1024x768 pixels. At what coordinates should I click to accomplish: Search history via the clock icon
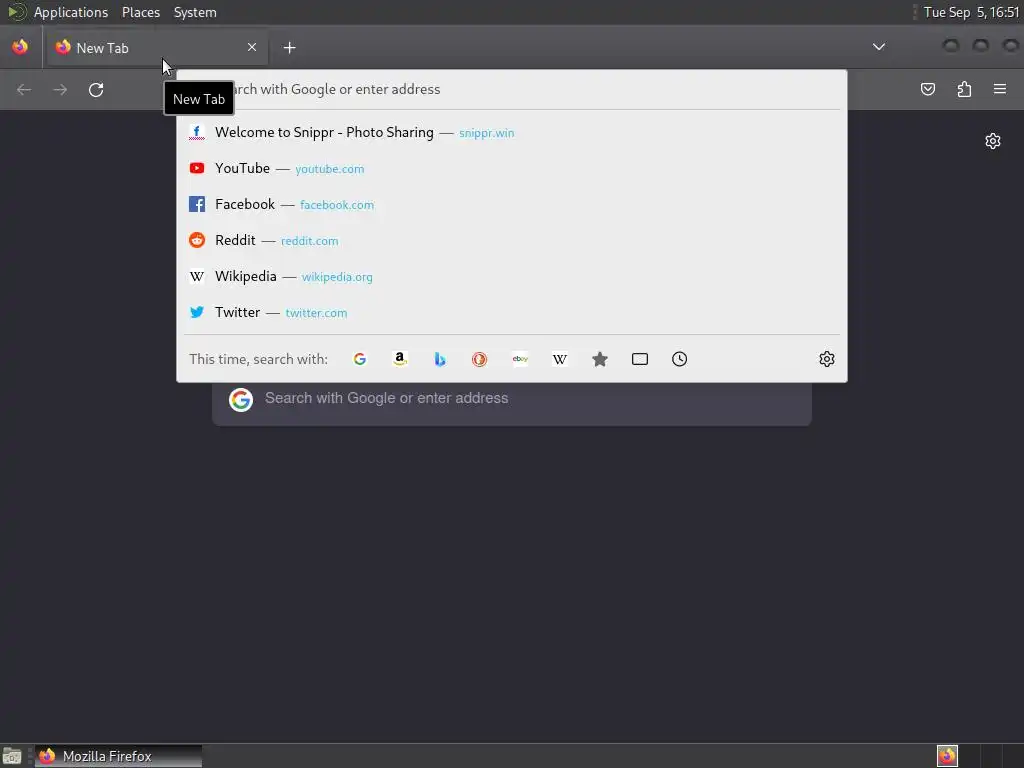pos(679,359)
